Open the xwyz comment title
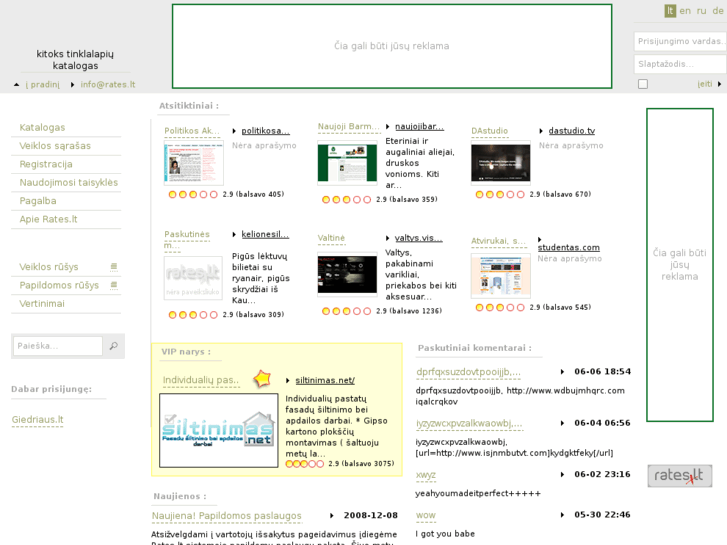This screenshot has height=545, width=727. coord(426,475)
